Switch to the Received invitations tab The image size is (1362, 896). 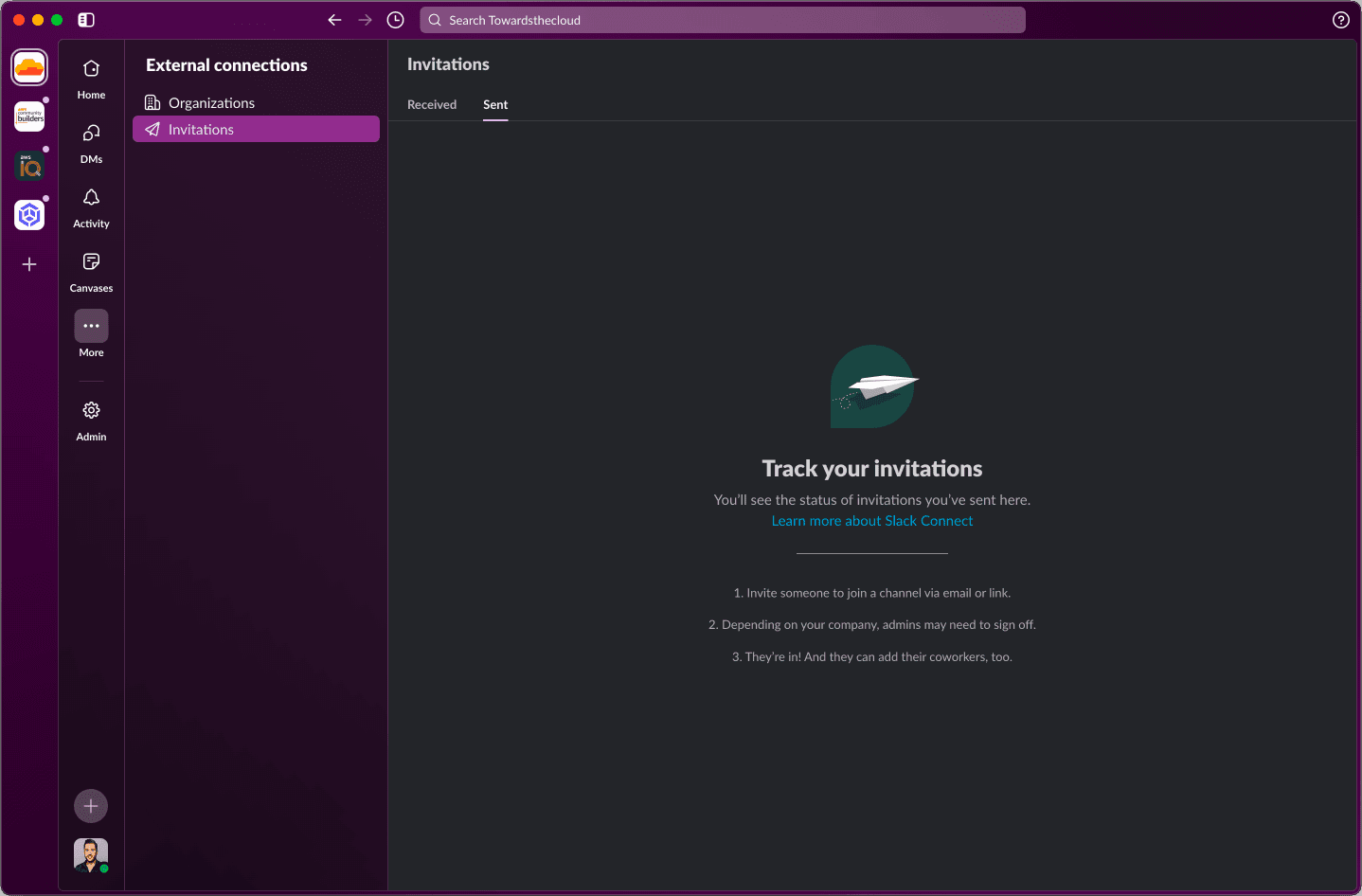(432, 104)
